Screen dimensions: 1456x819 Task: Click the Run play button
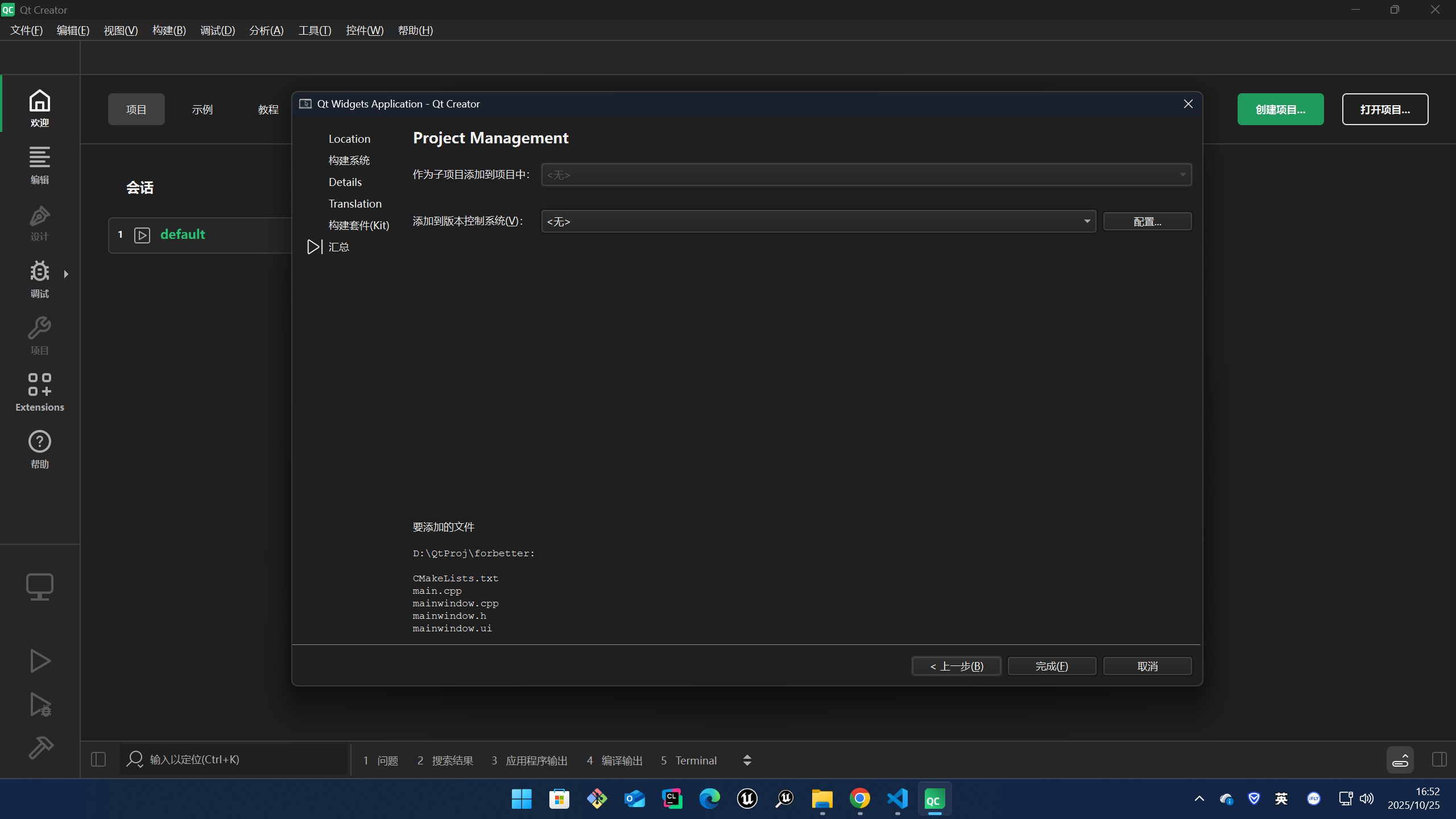pyautogui.click(x=39, y=661)
